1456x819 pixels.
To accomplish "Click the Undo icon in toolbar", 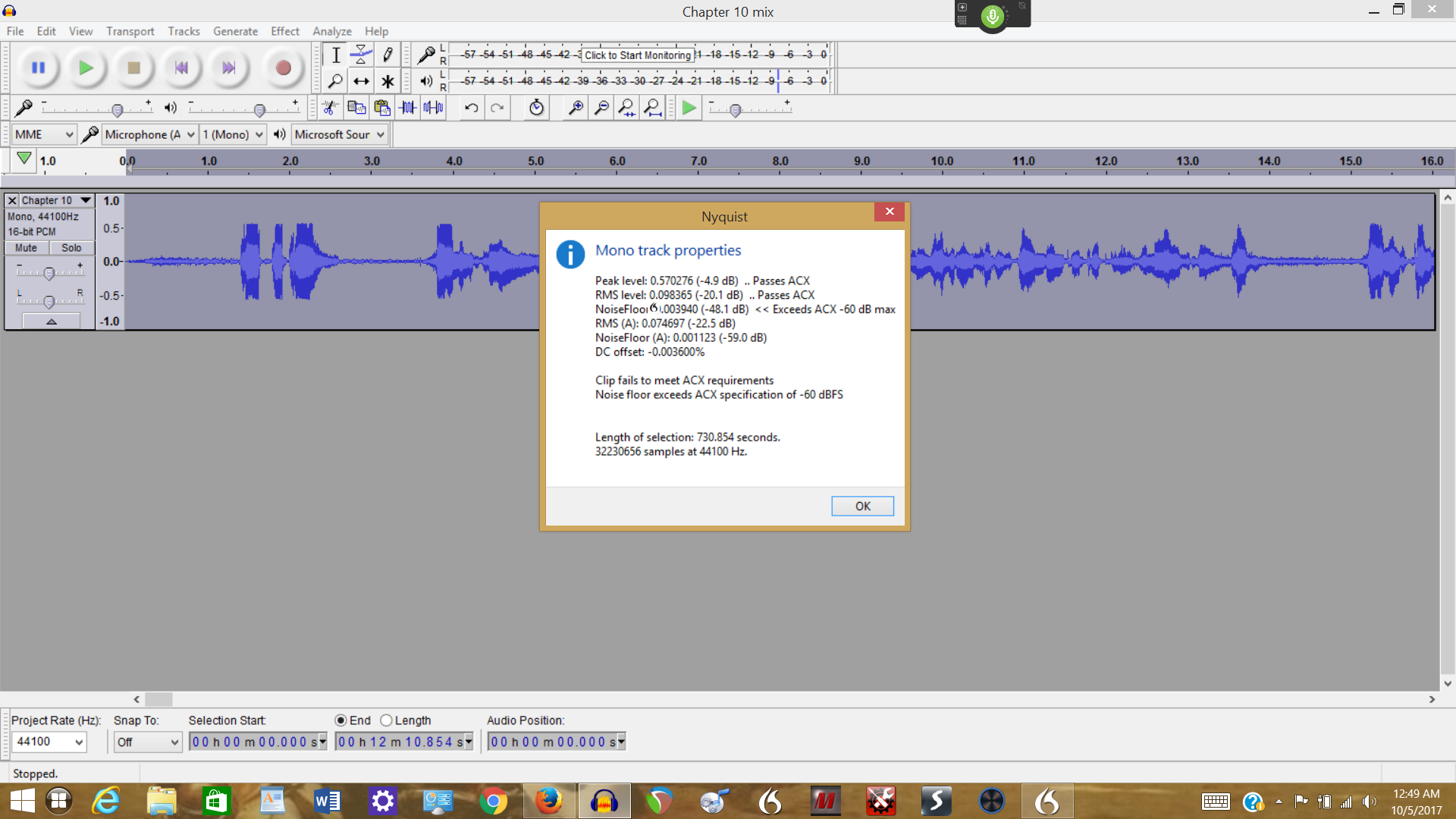I will [470, 108].
